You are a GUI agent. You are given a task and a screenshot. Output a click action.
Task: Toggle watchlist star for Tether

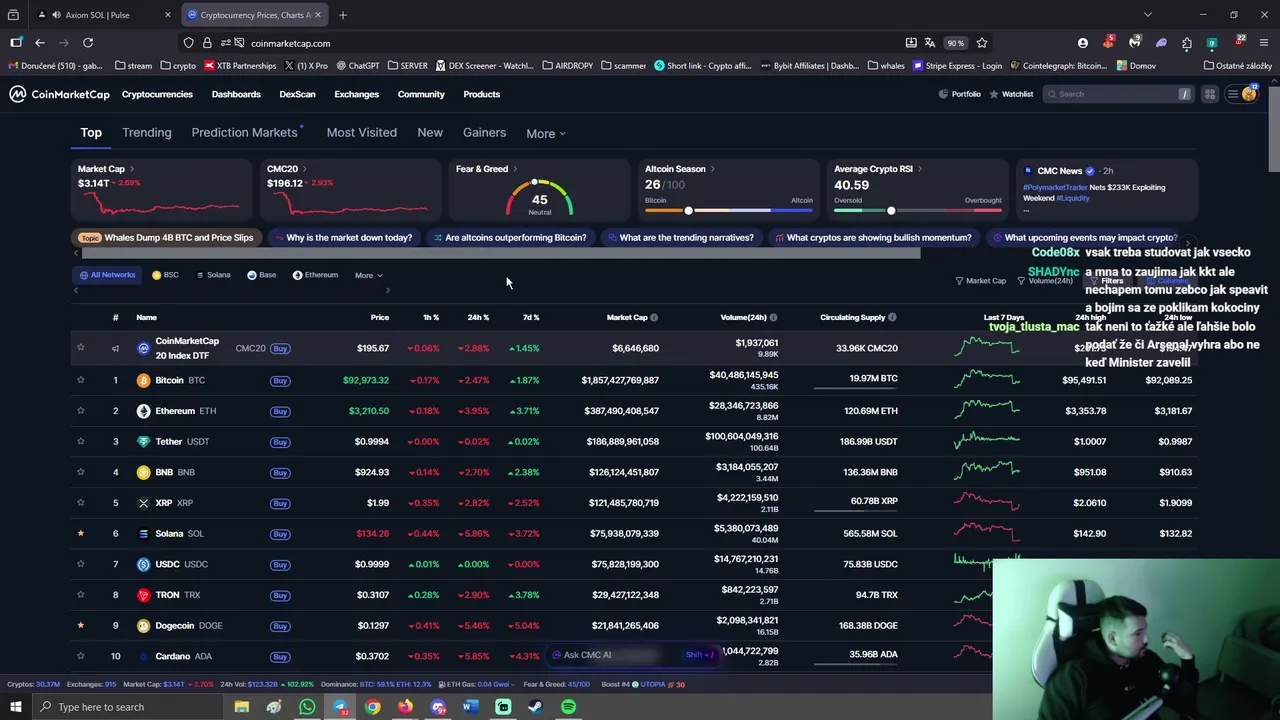[81, 441]
